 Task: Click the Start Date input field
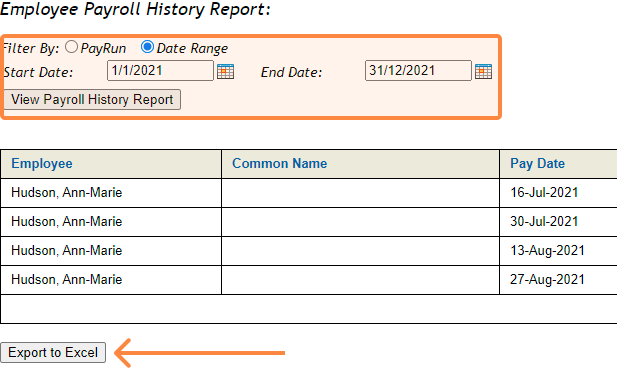pyautogui.click(x=160, y=70)
